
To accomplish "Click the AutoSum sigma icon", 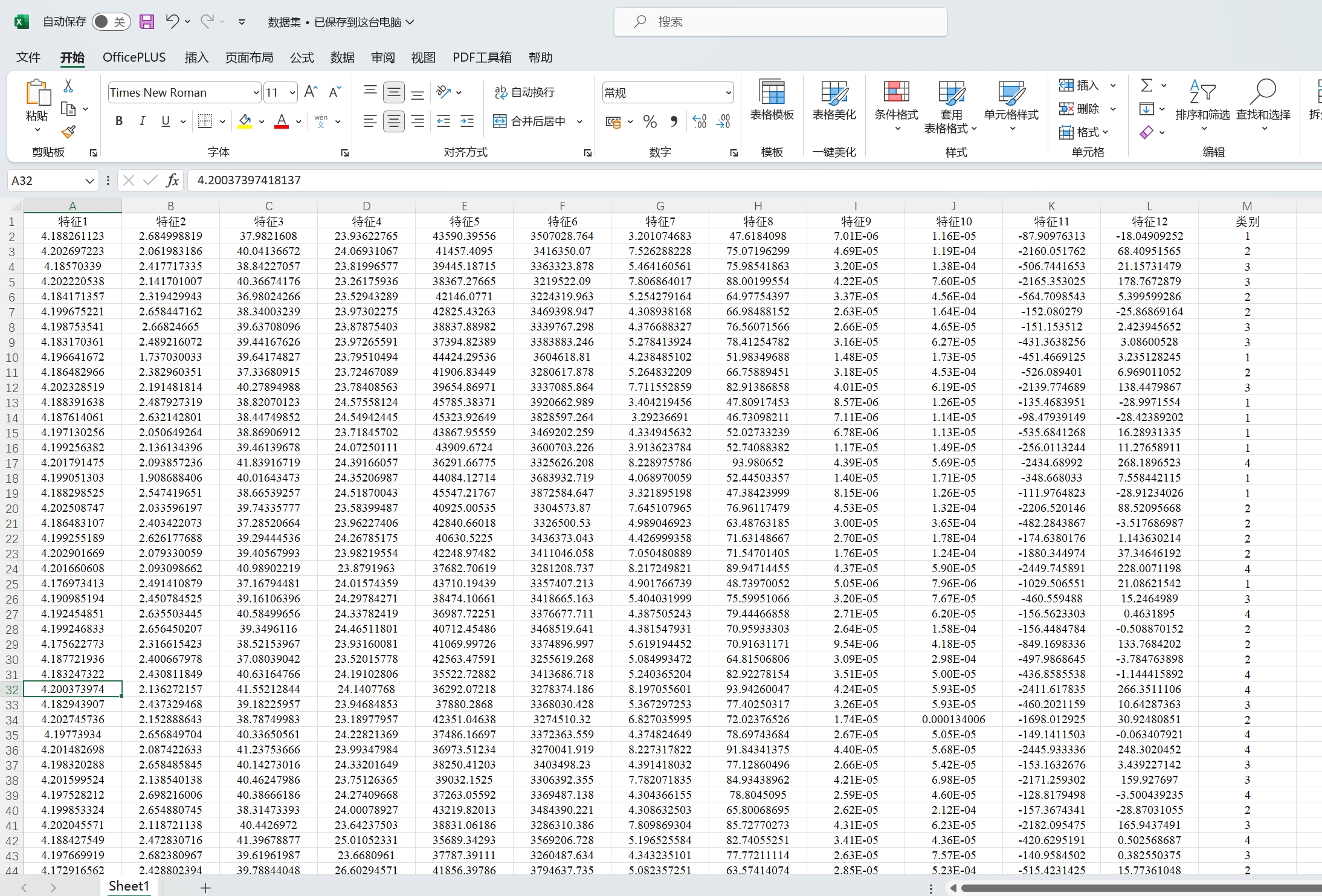I will 1146,85.
